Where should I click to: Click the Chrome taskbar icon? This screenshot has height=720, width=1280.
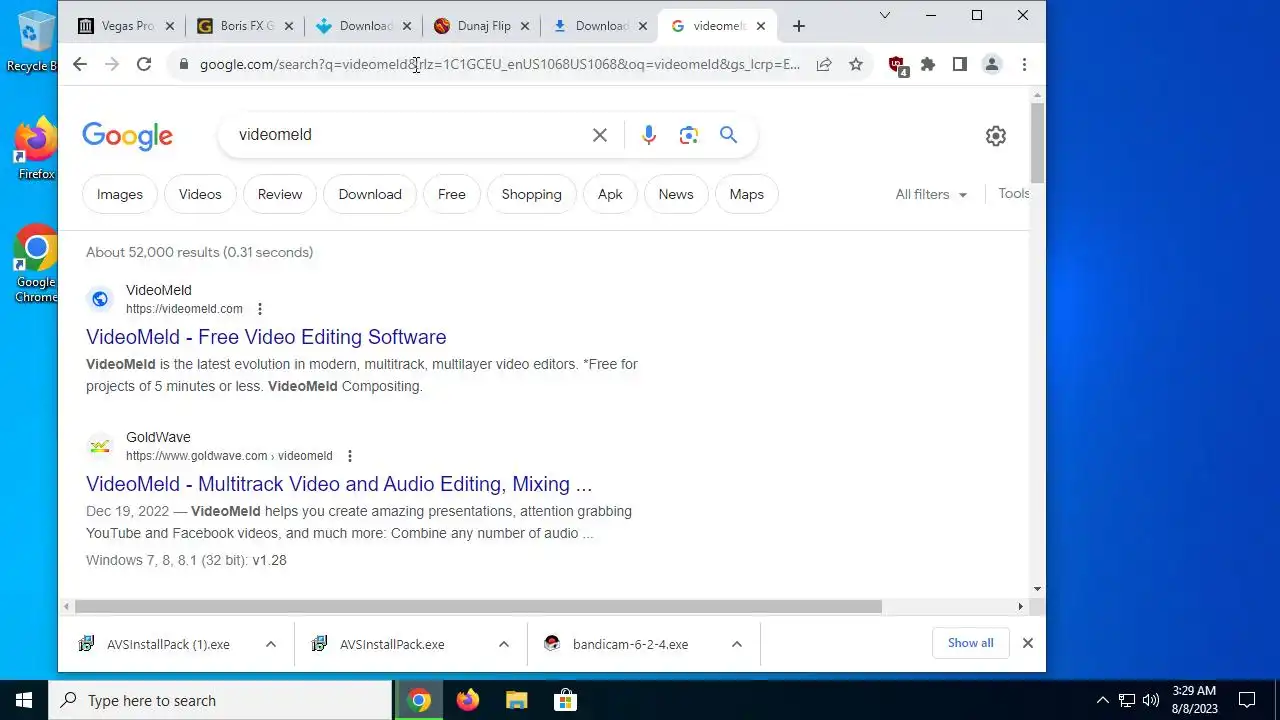pos(420,700)
